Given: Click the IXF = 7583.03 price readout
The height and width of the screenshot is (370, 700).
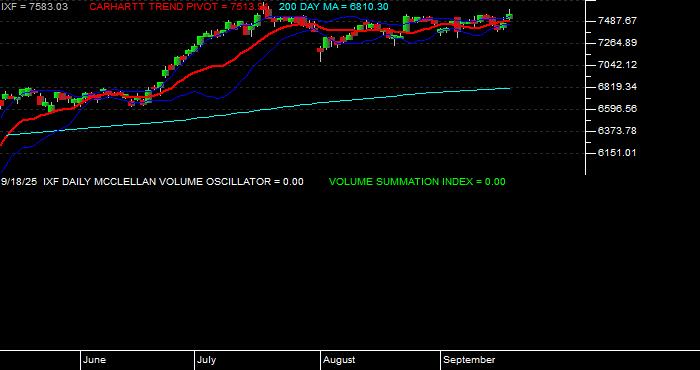Looking at the screenshot, I should (x=34, y=7).
